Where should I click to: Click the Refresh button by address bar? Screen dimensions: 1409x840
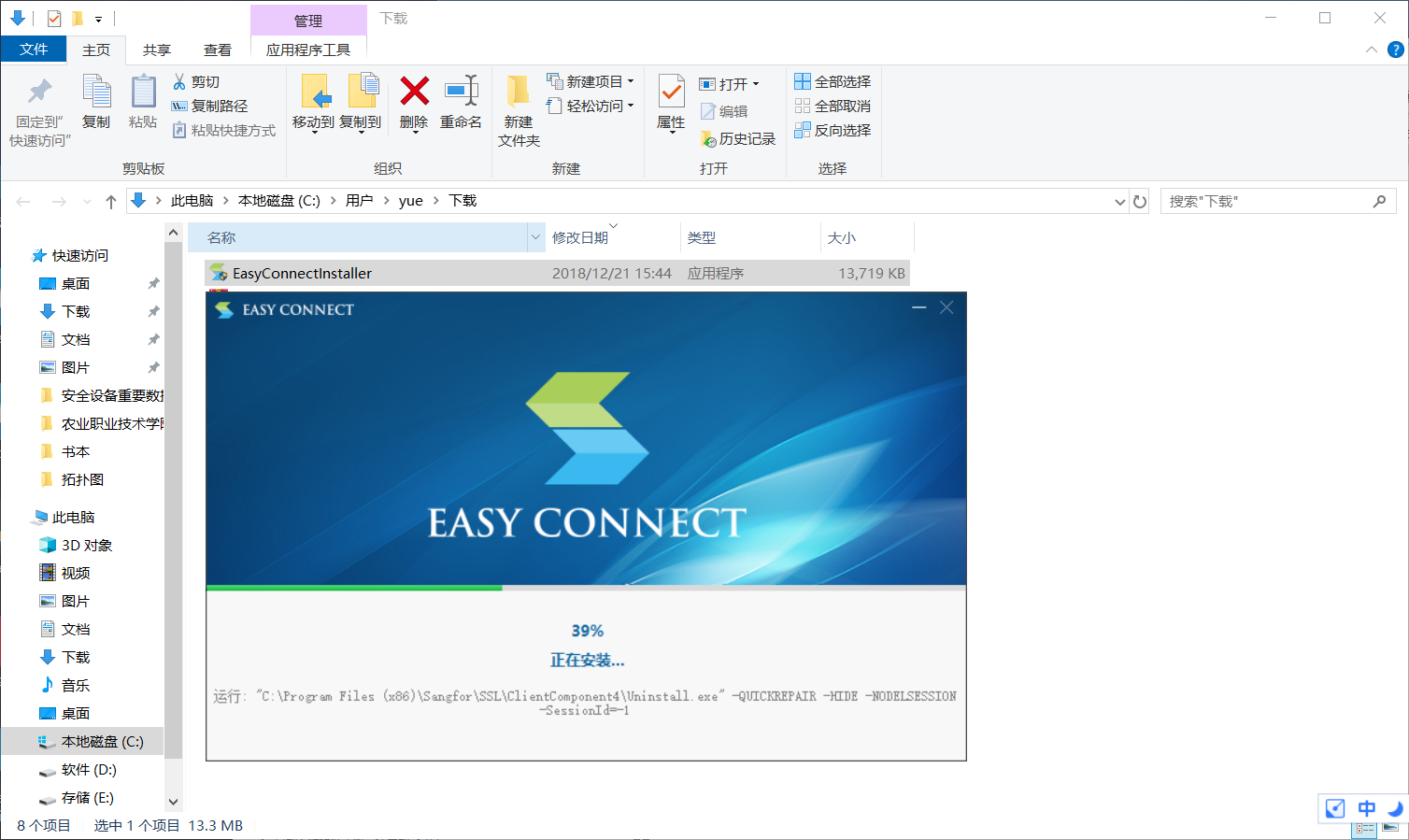pos(1140,201)
